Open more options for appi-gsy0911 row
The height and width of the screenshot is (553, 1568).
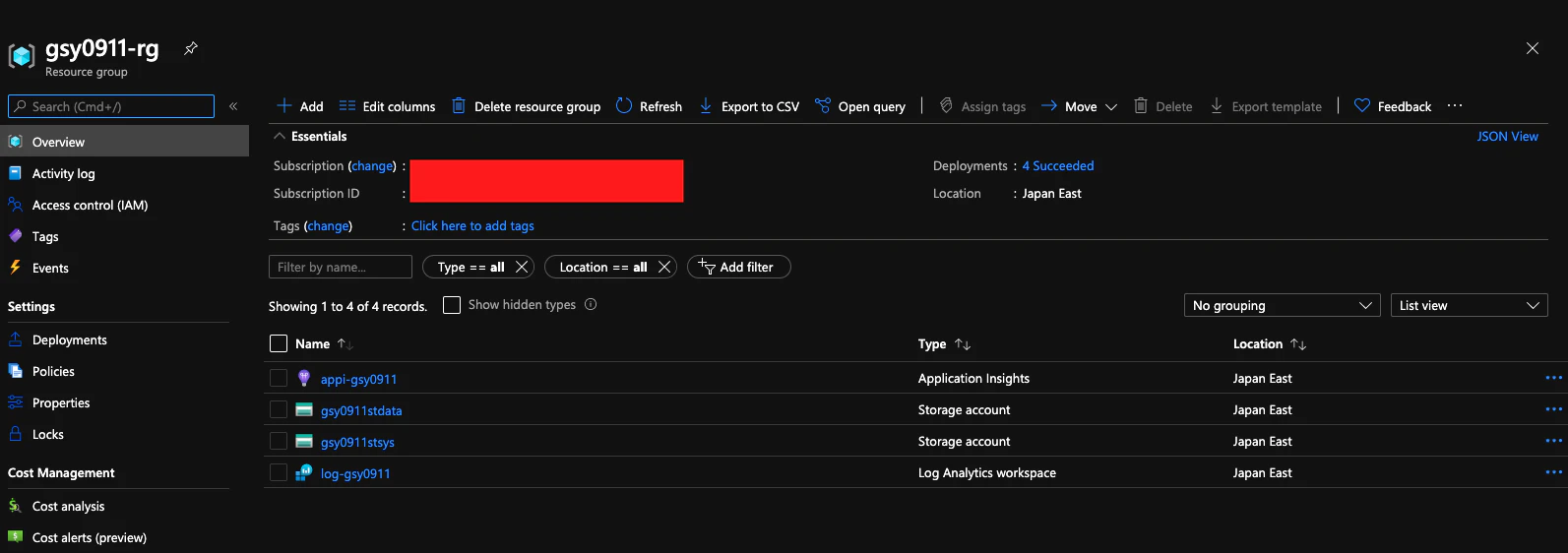1553,378
